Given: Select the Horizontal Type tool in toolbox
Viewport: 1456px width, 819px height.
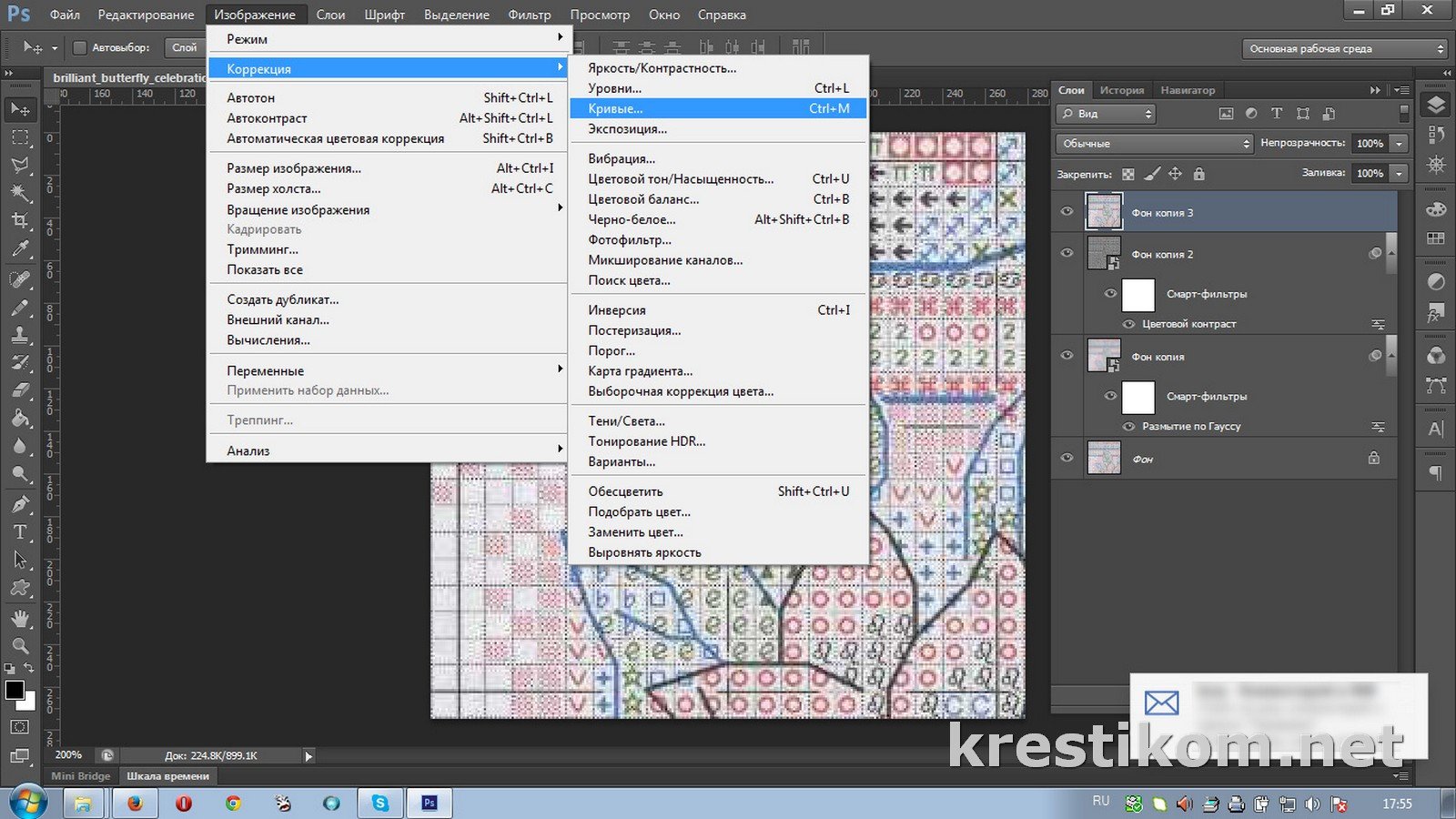Looking at the screenshot, I should click(x=20, y=532).
